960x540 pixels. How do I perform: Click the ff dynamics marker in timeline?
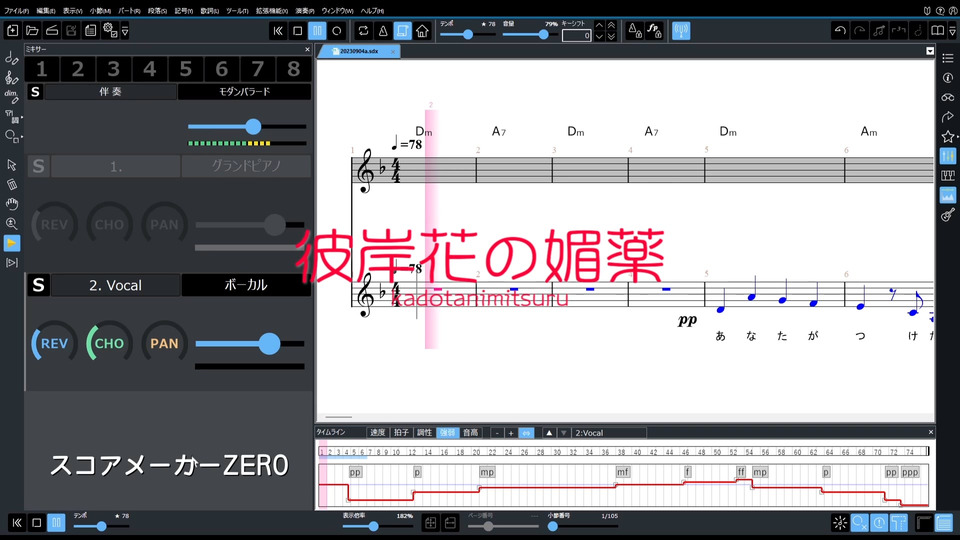741,472
